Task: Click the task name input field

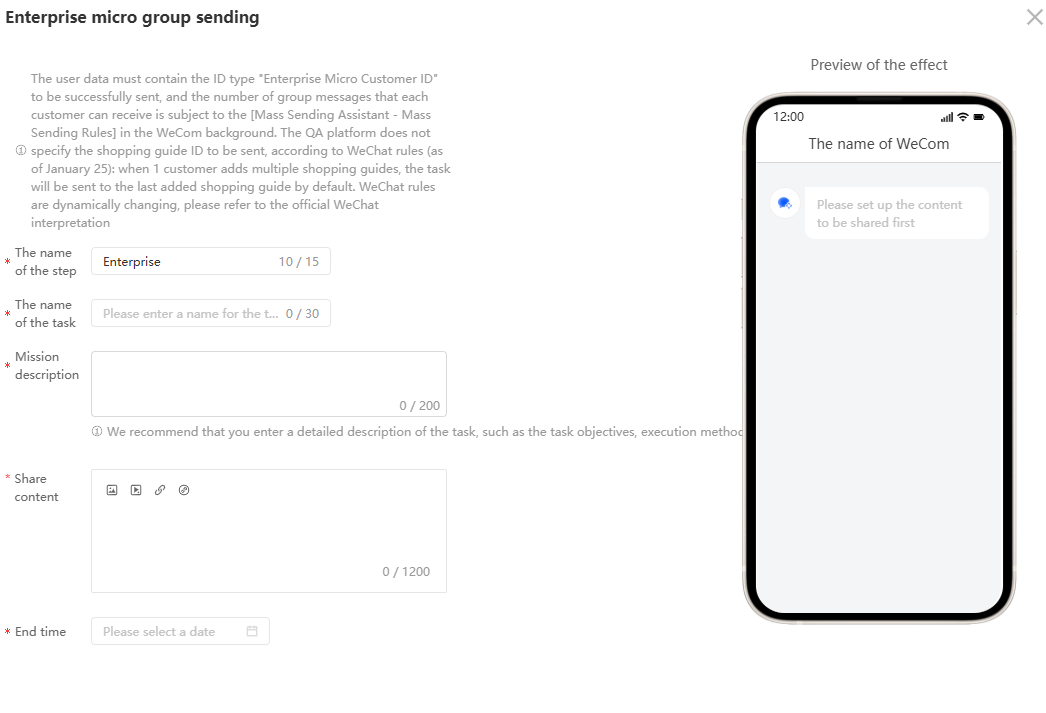Action: point(190,314)
